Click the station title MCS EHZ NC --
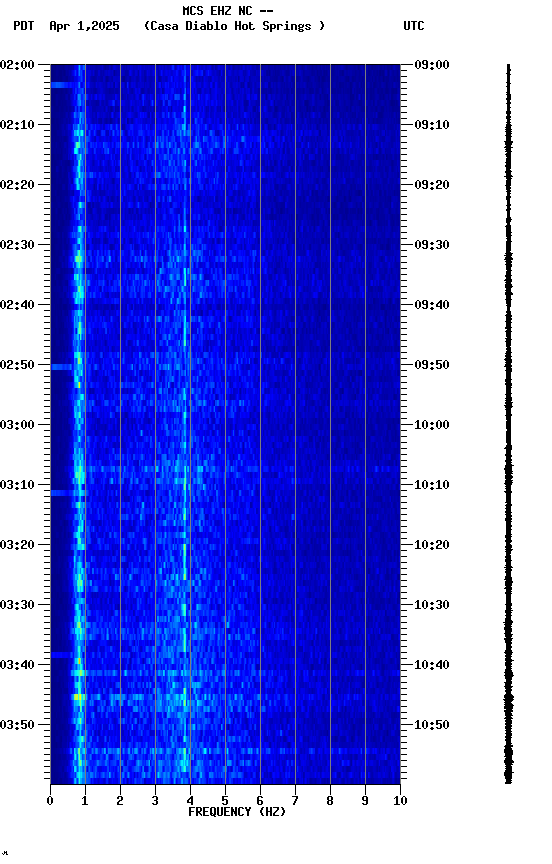552x864 pixels. pyautogui.click(x=228, y=10)
